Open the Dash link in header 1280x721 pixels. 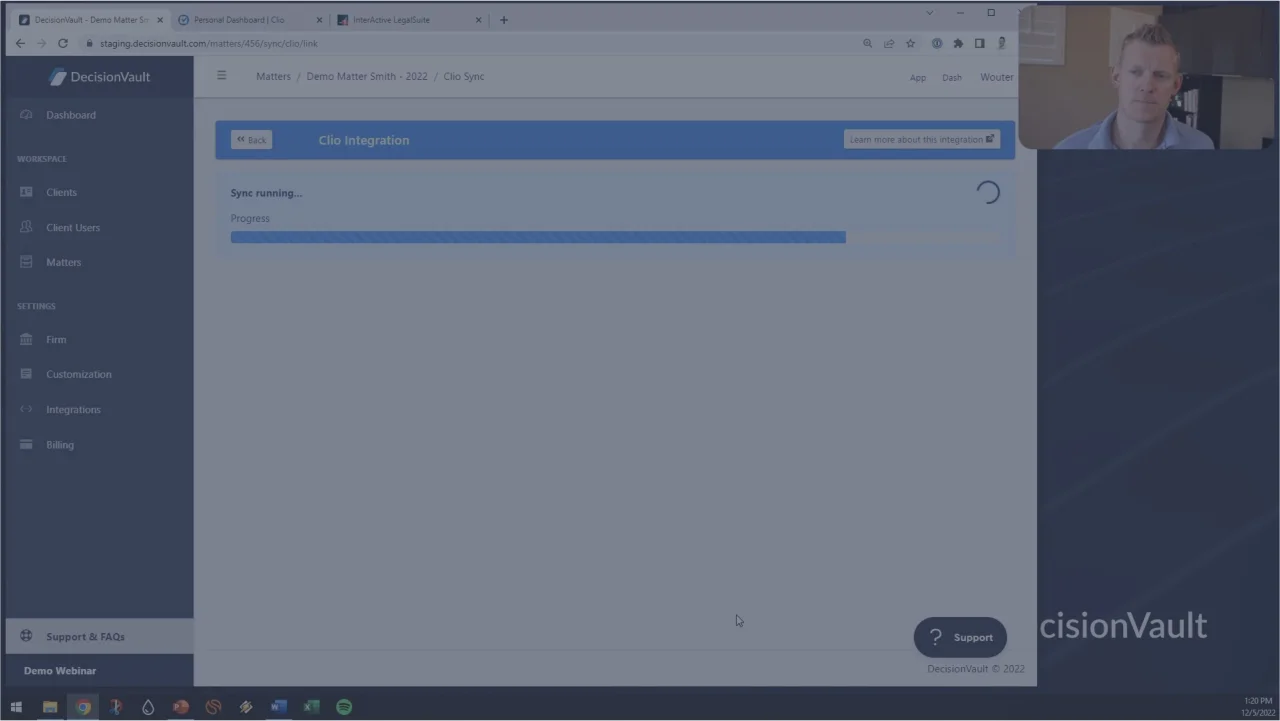tap(952, 77)
